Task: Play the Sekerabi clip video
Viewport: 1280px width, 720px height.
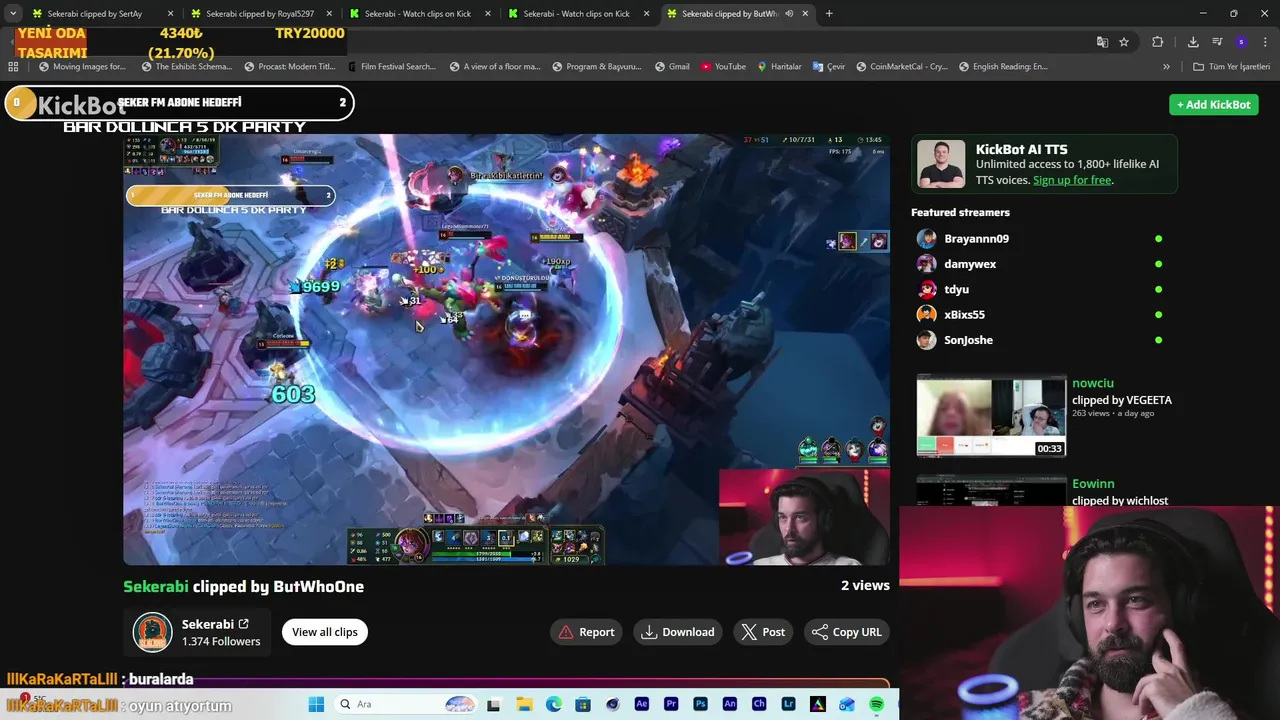Action: 506,349
